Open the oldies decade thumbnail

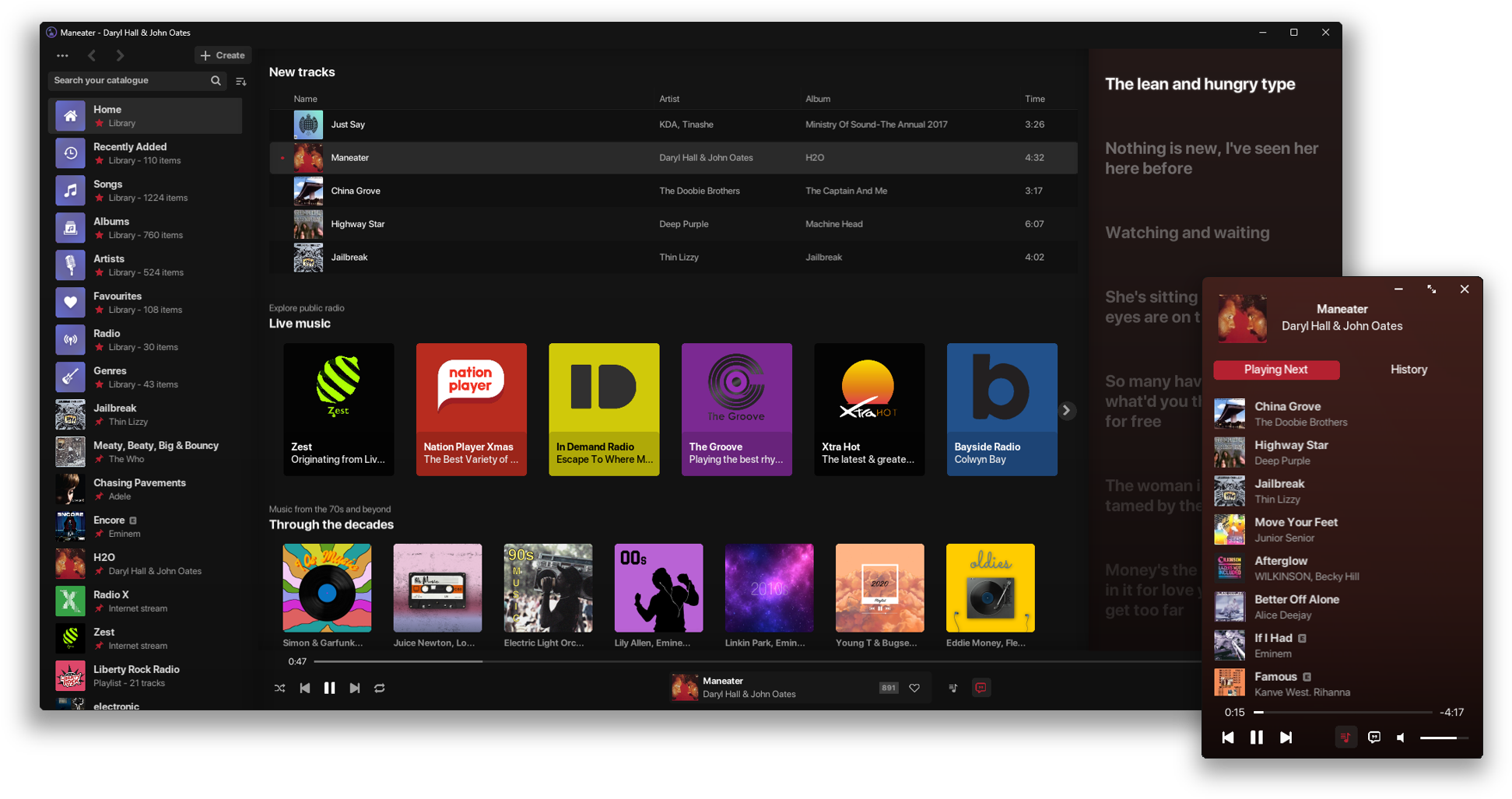pos(990,587)
